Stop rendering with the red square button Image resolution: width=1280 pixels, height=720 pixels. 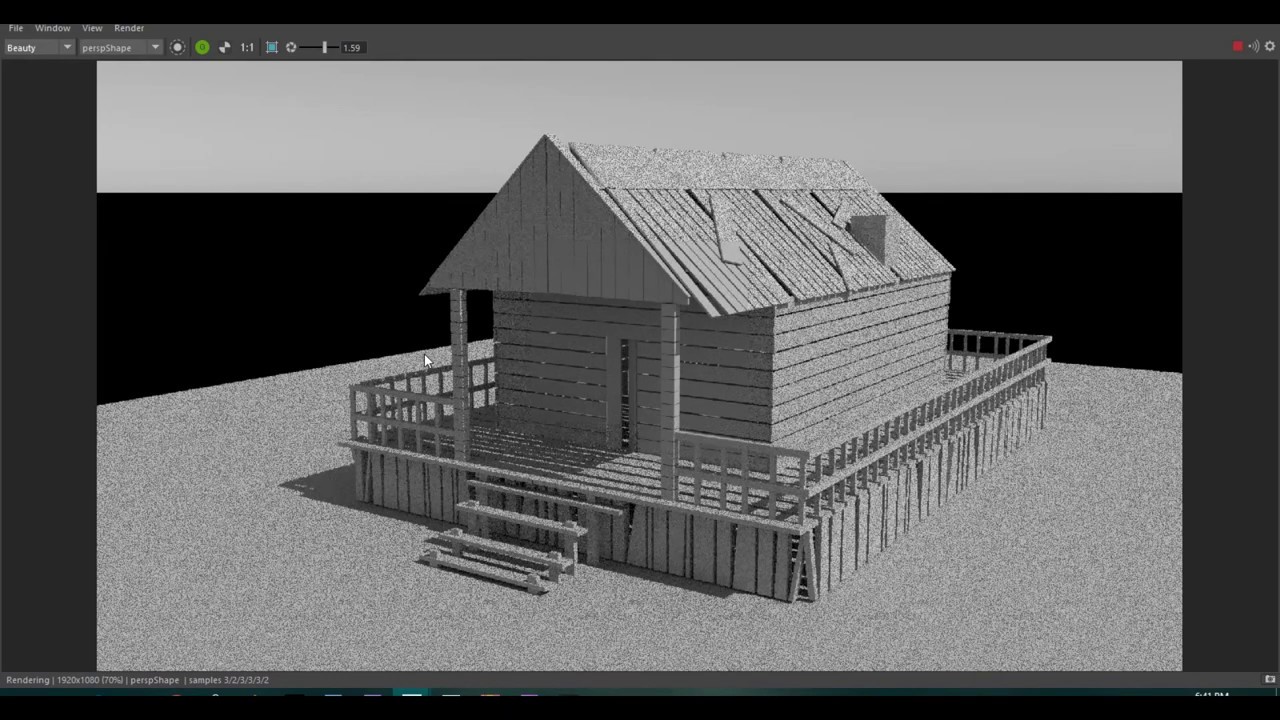(1238, 46)
